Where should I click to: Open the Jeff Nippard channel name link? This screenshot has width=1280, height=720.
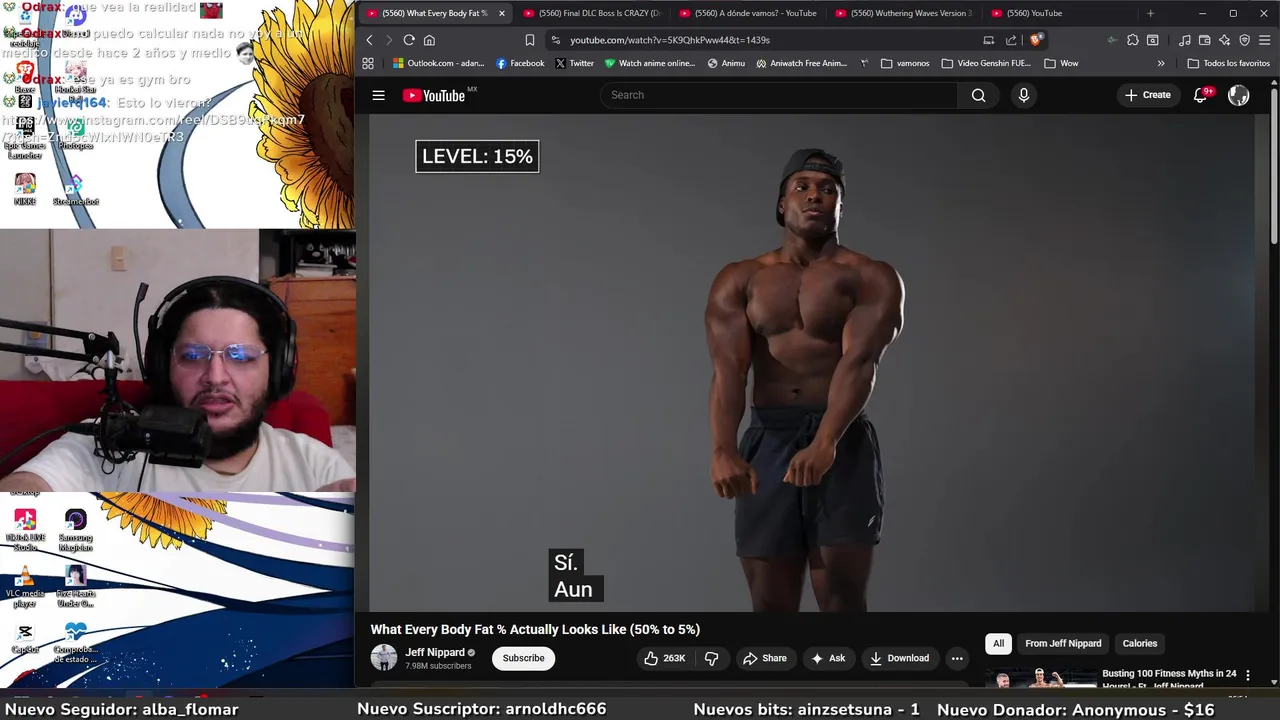[435, 652]
